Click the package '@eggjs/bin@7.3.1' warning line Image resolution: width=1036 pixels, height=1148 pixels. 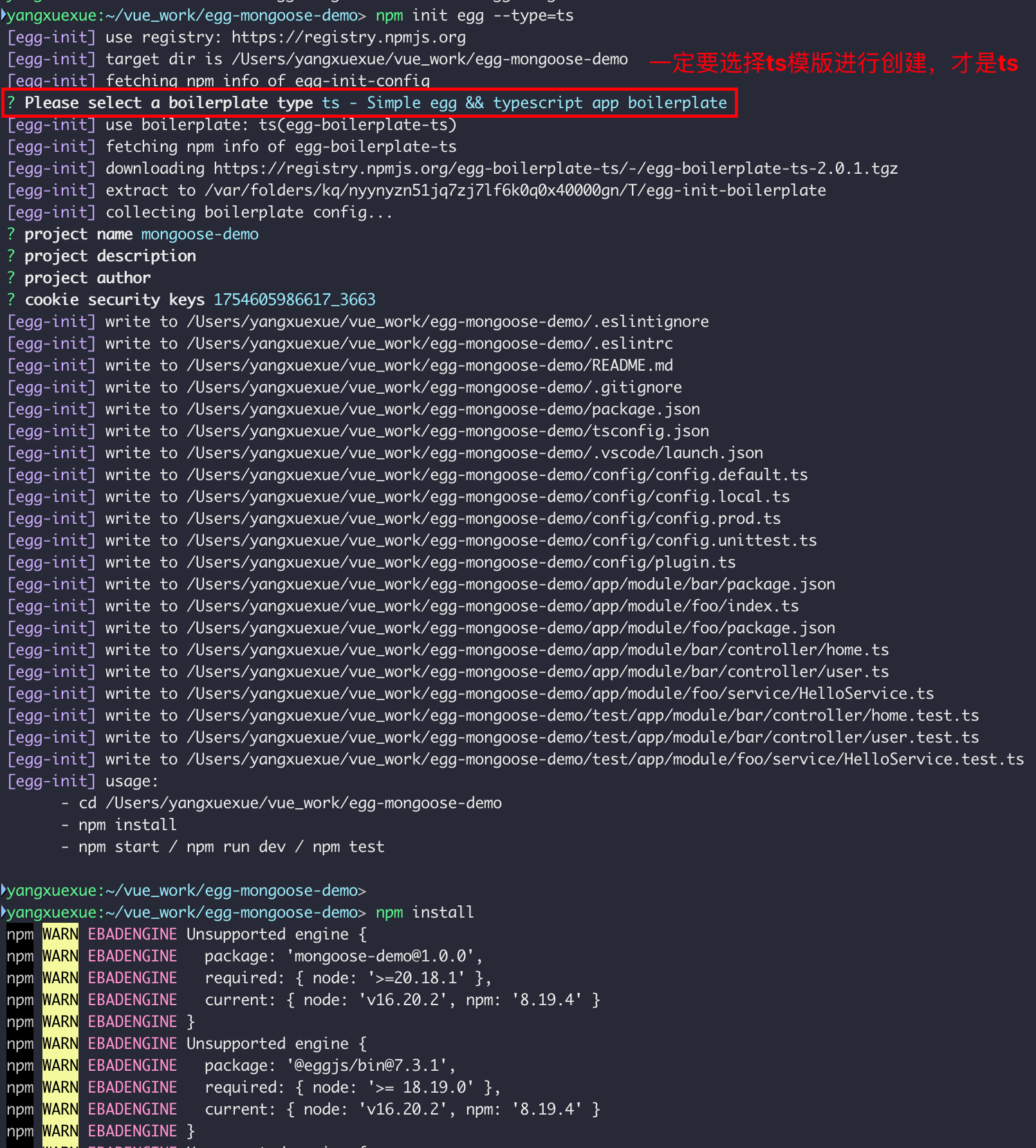pyautogui.click(x=329, y=1066)
